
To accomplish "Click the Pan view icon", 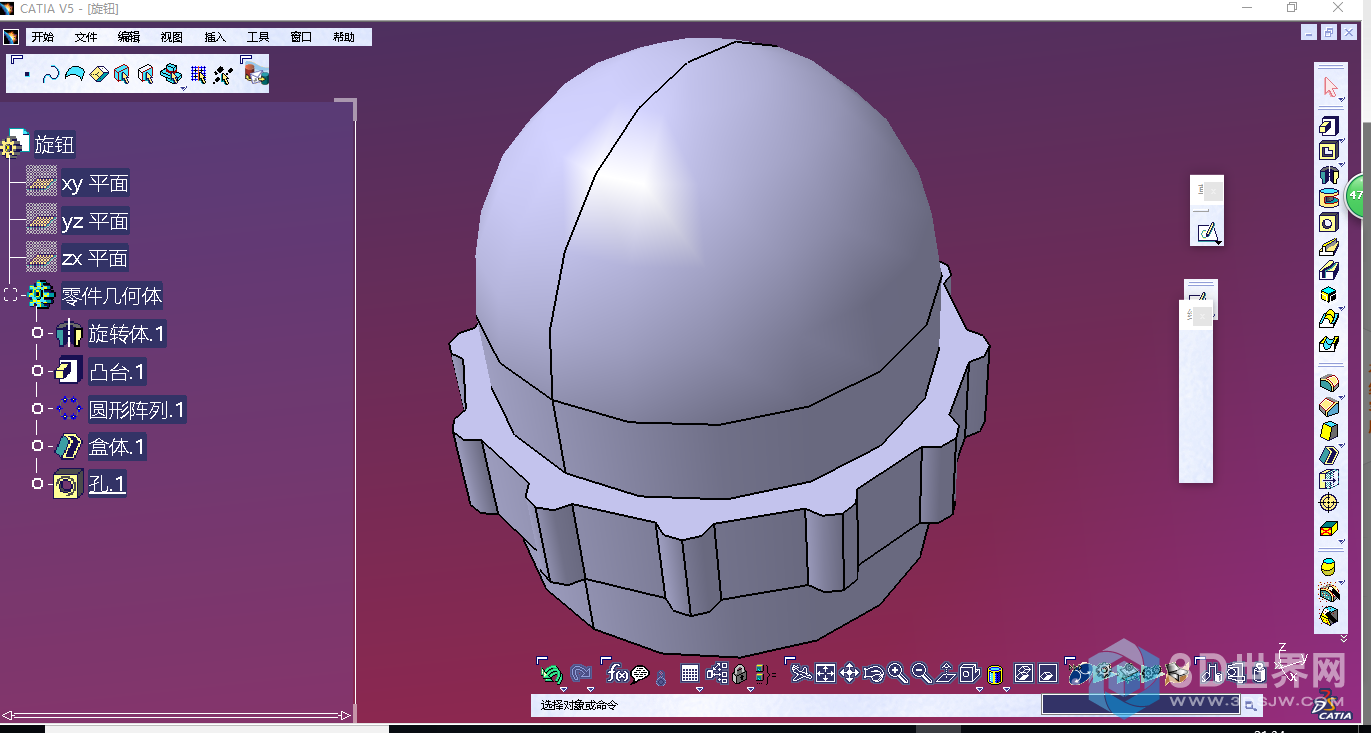I will click(849, 674).
